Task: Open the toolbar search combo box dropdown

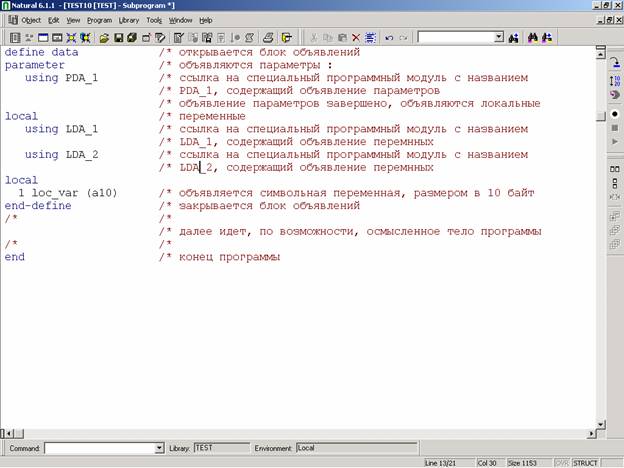Action: point(499,37)
